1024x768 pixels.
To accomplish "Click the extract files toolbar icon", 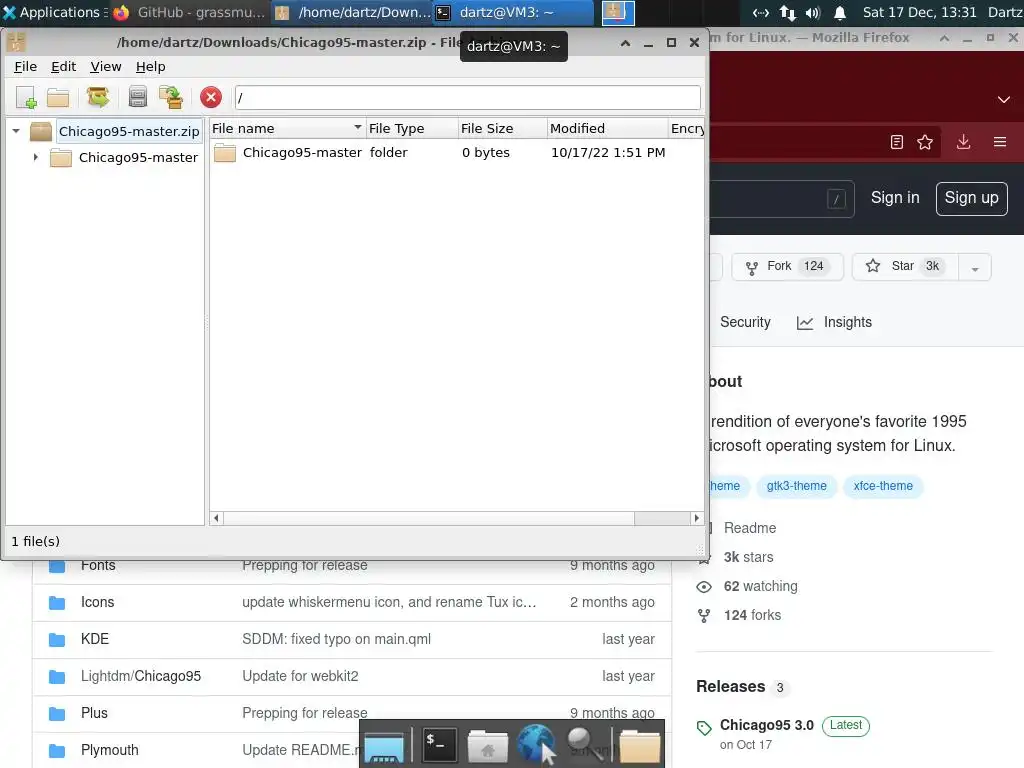I will pos(98,97).
